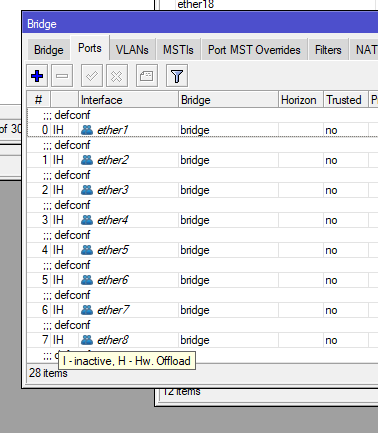378x433 pixels.
Task: Click Trusted 'no' value for ether5
Action: [x=331, y=250]
